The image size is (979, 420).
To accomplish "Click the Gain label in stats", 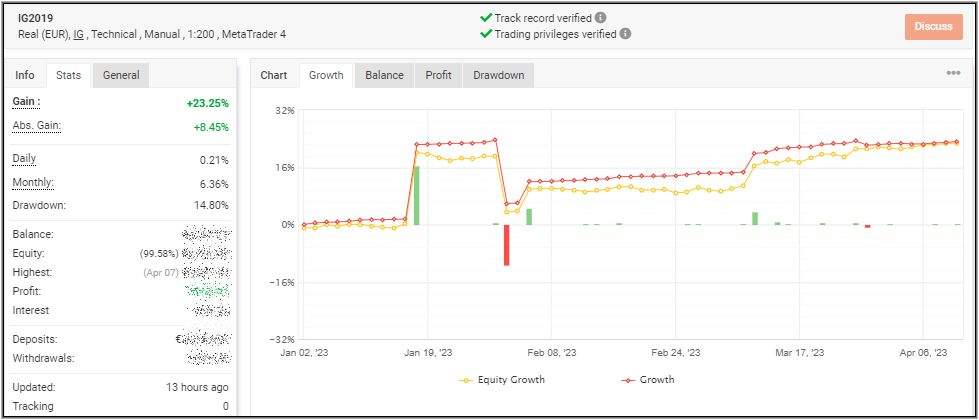I will tap(26, 102).
